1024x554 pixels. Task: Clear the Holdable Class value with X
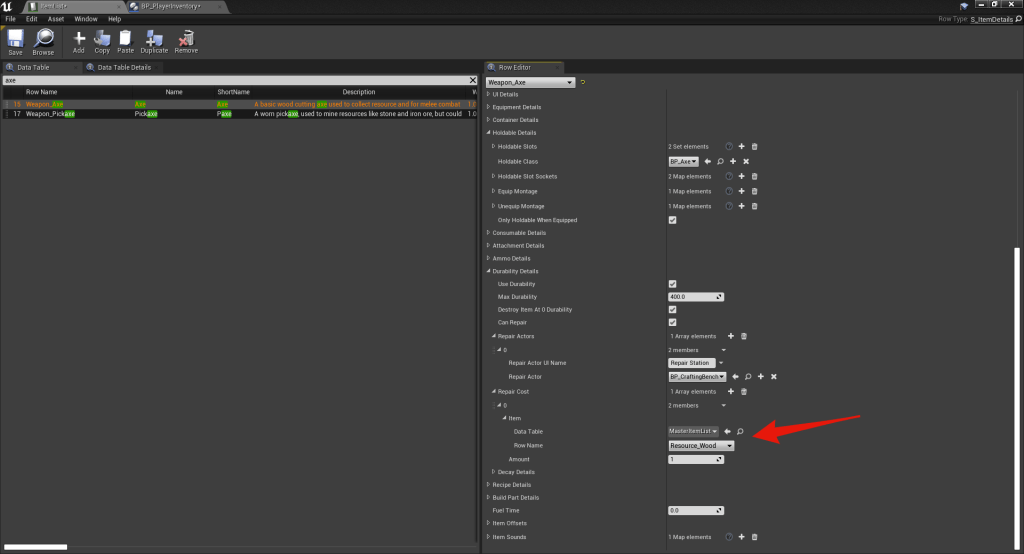point(746,161)
